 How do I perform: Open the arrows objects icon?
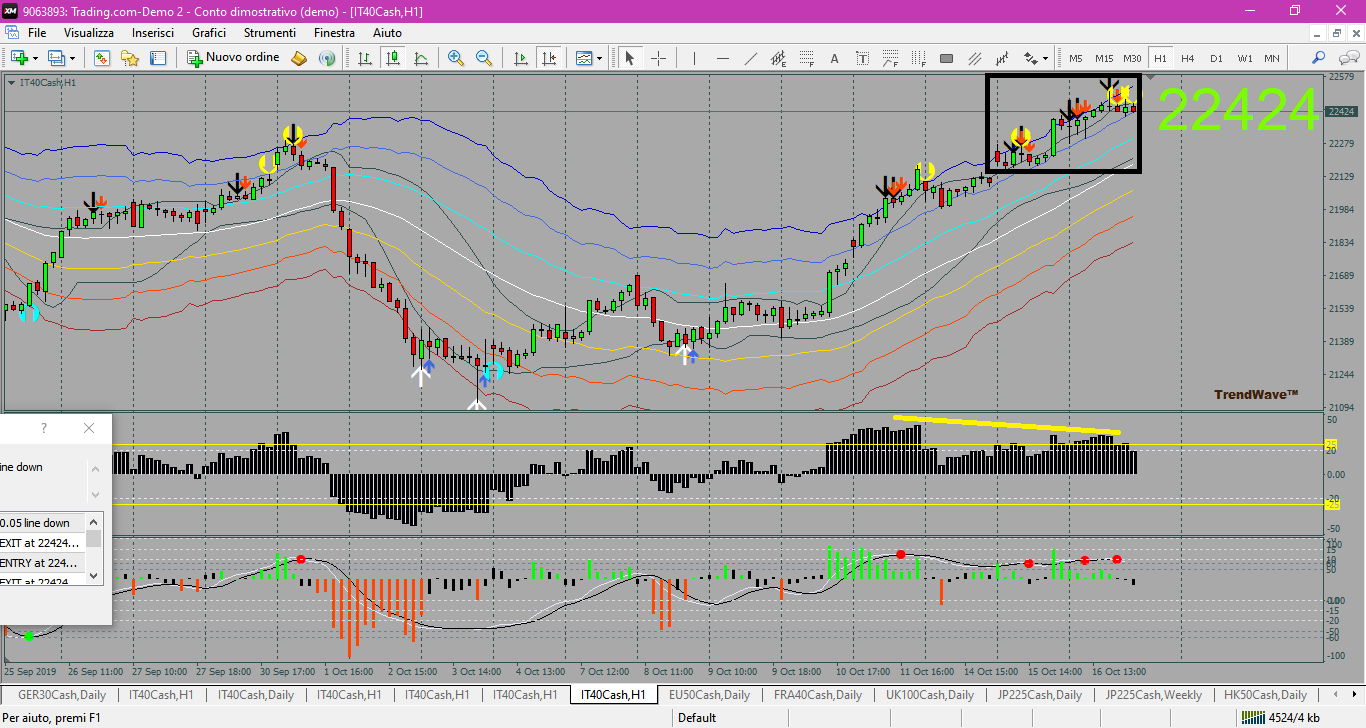[1030, 58]
